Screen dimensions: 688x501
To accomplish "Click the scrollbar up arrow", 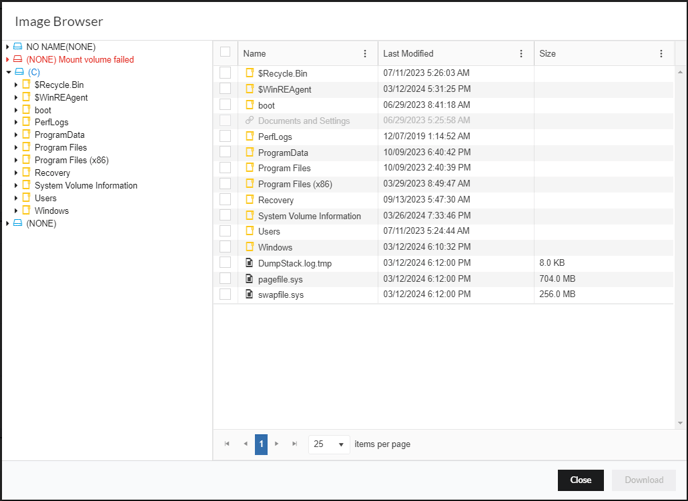I will coord(680,72).
